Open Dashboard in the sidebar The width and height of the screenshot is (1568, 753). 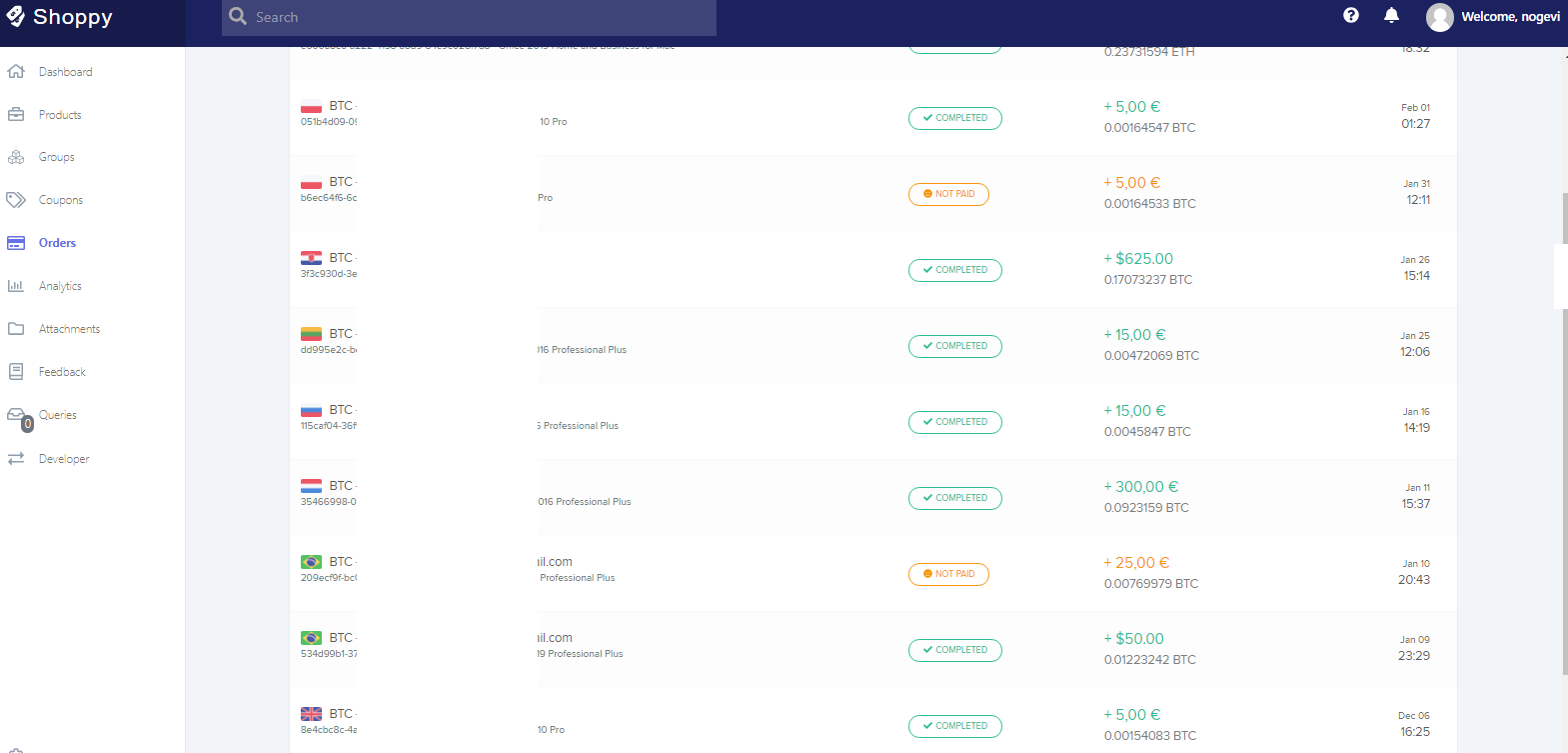coord(65,72)
